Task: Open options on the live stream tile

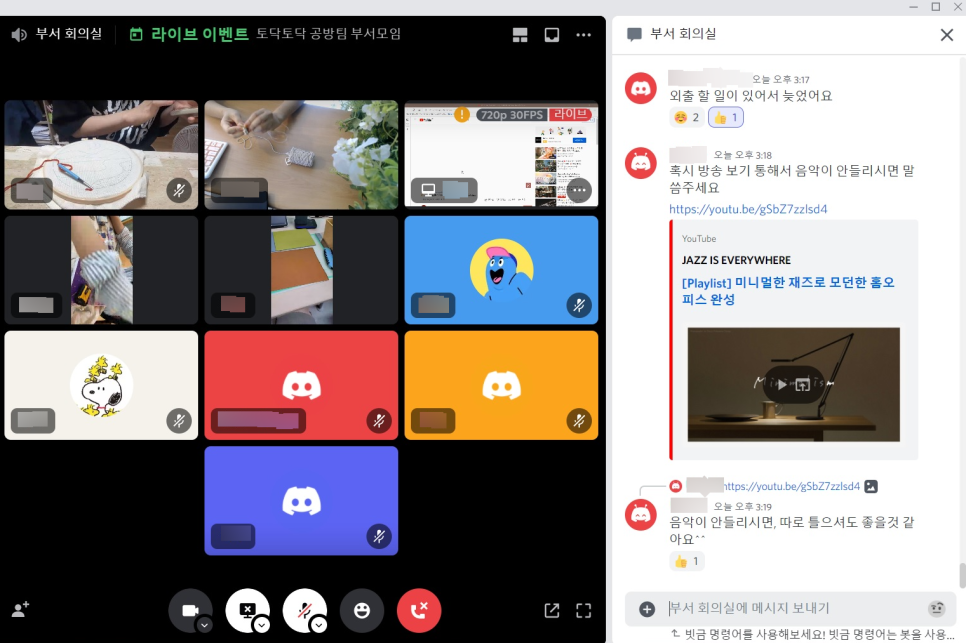Action: (x=578, y=190)
